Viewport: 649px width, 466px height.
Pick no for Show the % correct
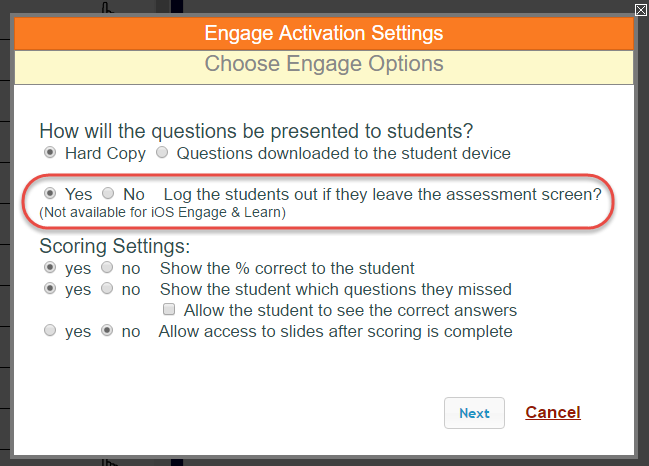tap(107, 268)
